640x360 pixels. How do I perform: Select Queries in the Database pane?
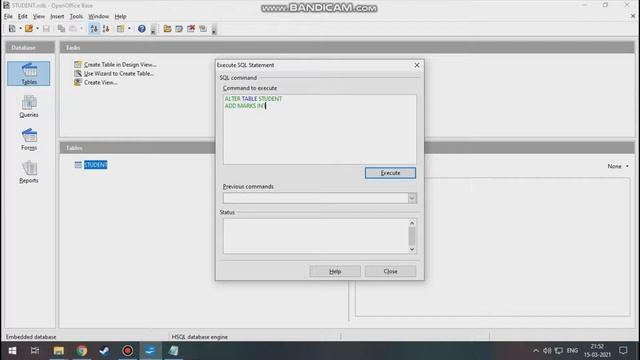coord(29,107)
